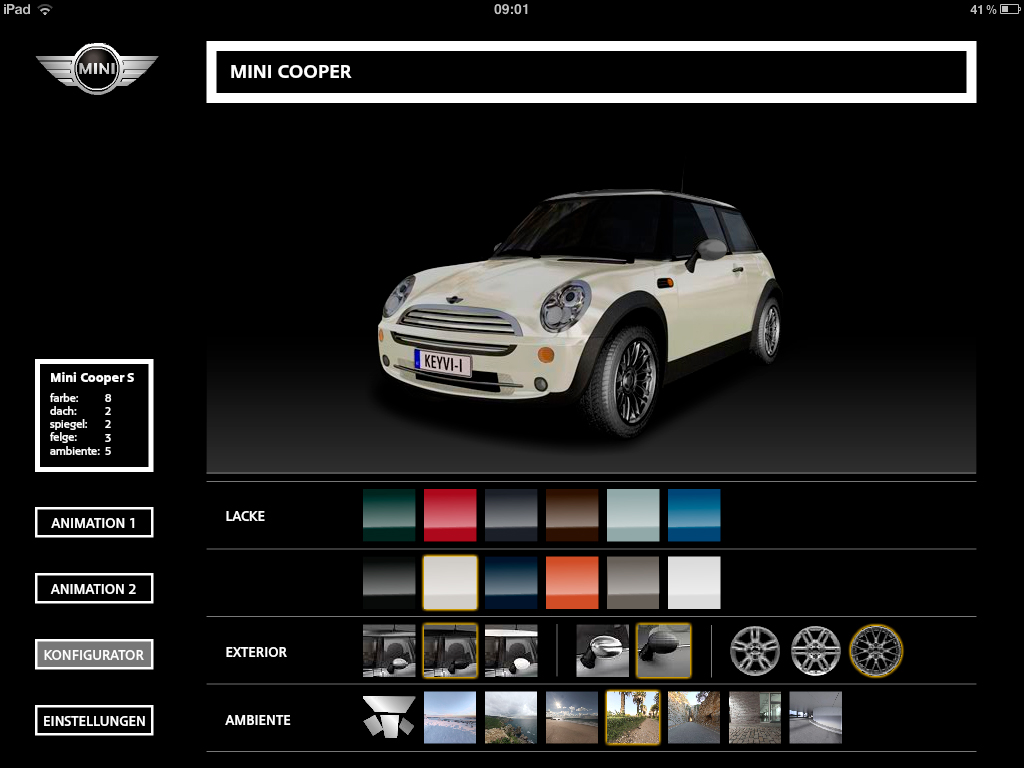Viewport: 1024px width, 768px height.
Task: Switch to the Konfigurator section
Action: tap(94, 654)
